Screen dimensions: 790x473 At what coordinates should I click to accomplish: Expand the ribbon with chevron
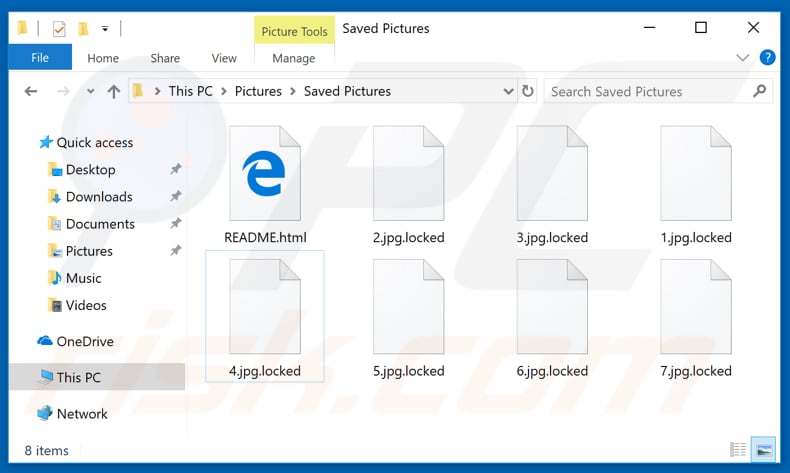[742, 58]
